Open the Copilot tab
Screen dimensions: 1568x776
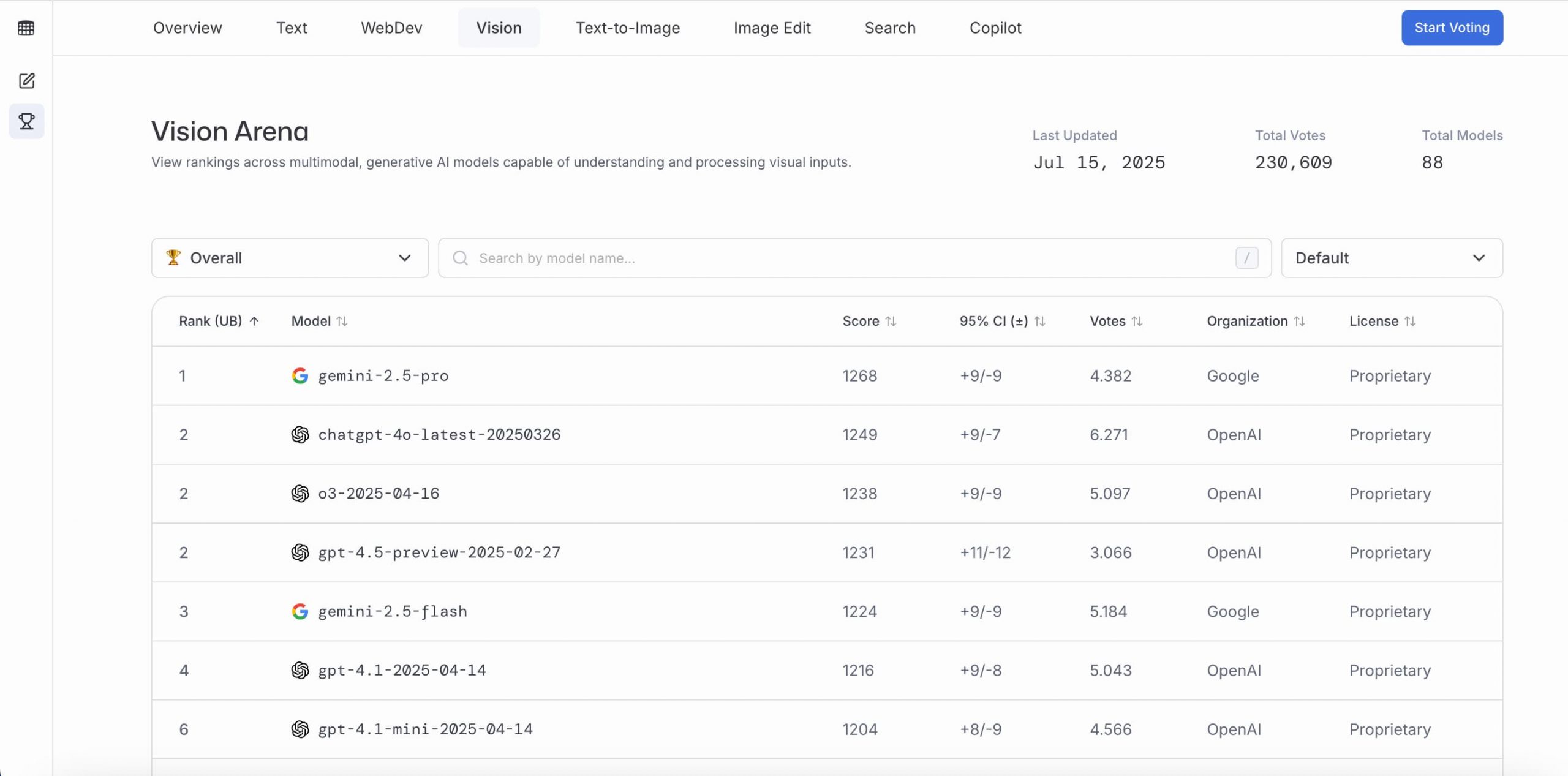[x=995, y=28]
